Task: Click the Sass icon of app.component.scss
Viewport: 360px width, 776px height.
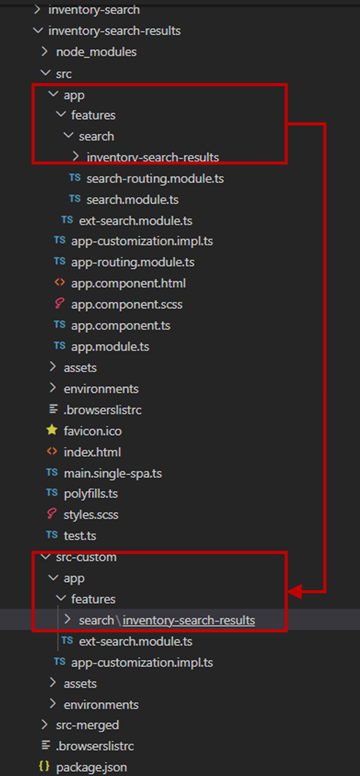Action: click(59, 304)
